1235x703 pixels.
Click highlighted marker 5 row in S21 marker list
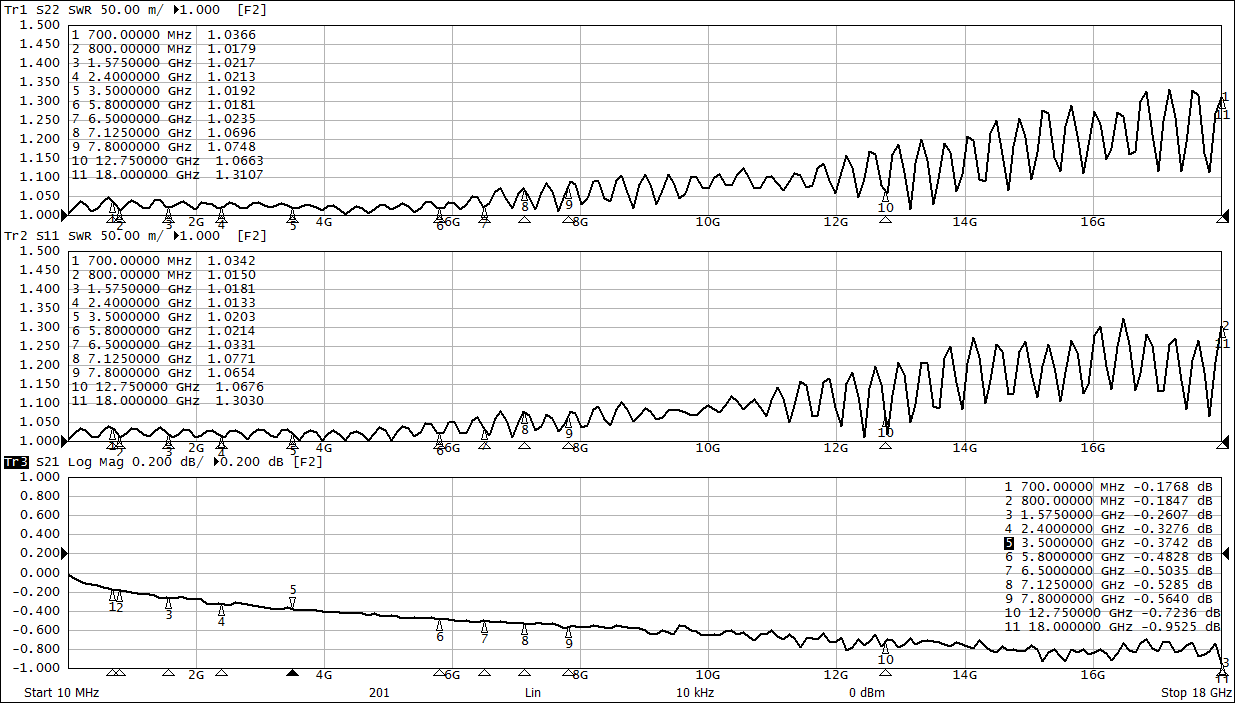tap(1108, 543)
